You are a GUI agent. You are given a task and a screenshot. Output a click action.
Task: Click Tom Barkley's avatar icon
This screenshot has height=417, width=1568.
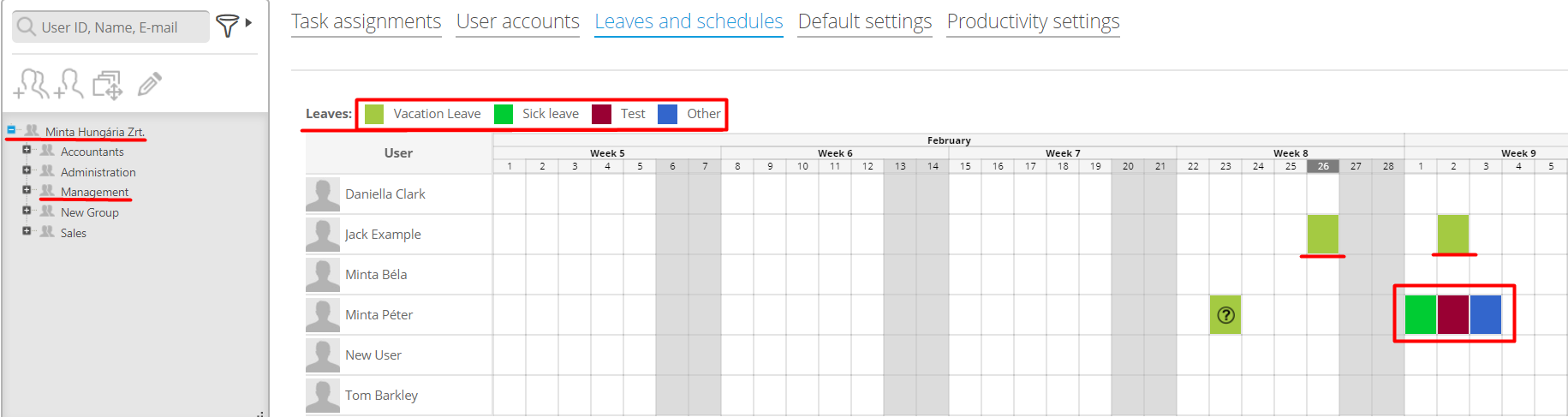click(322, 396)
